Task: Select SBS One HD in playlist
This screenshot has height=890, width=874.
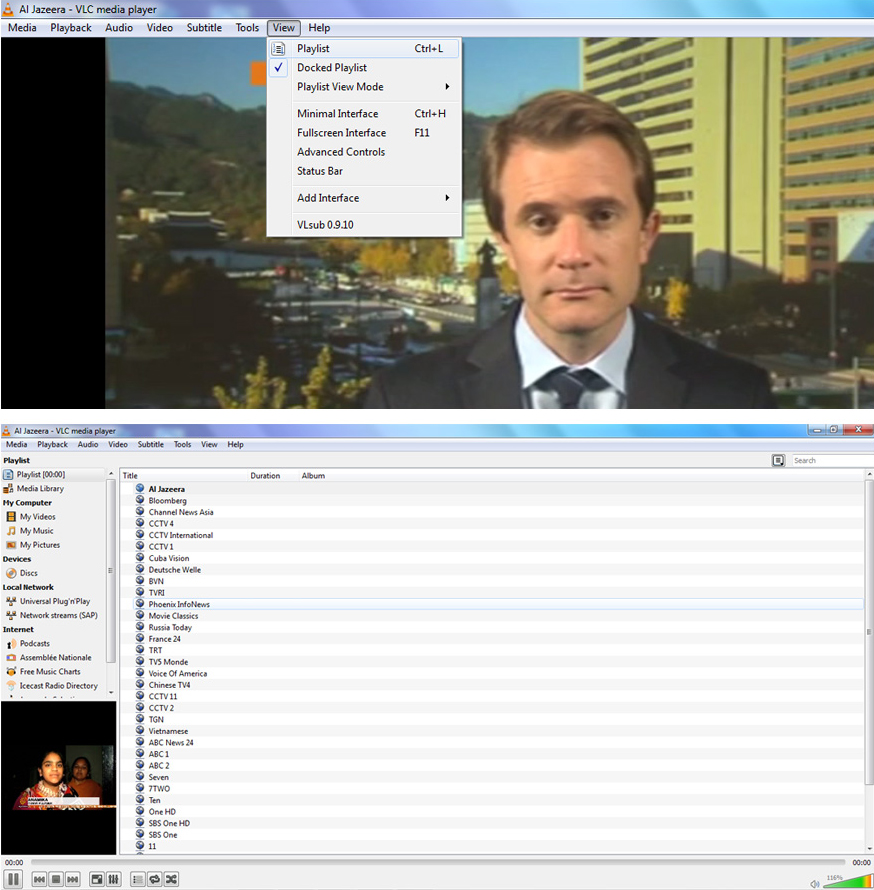Action: [x=169, y=823]
